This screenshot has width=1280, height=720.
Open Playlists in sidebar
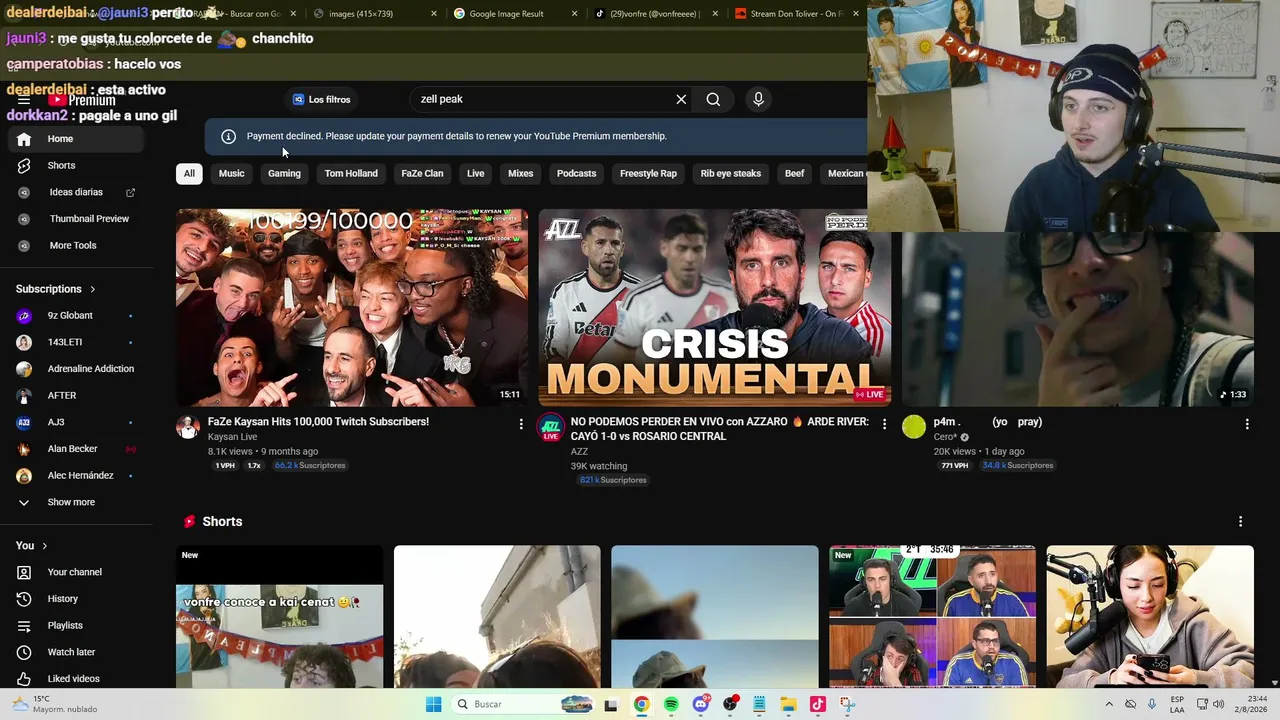(x=77, y=625)
